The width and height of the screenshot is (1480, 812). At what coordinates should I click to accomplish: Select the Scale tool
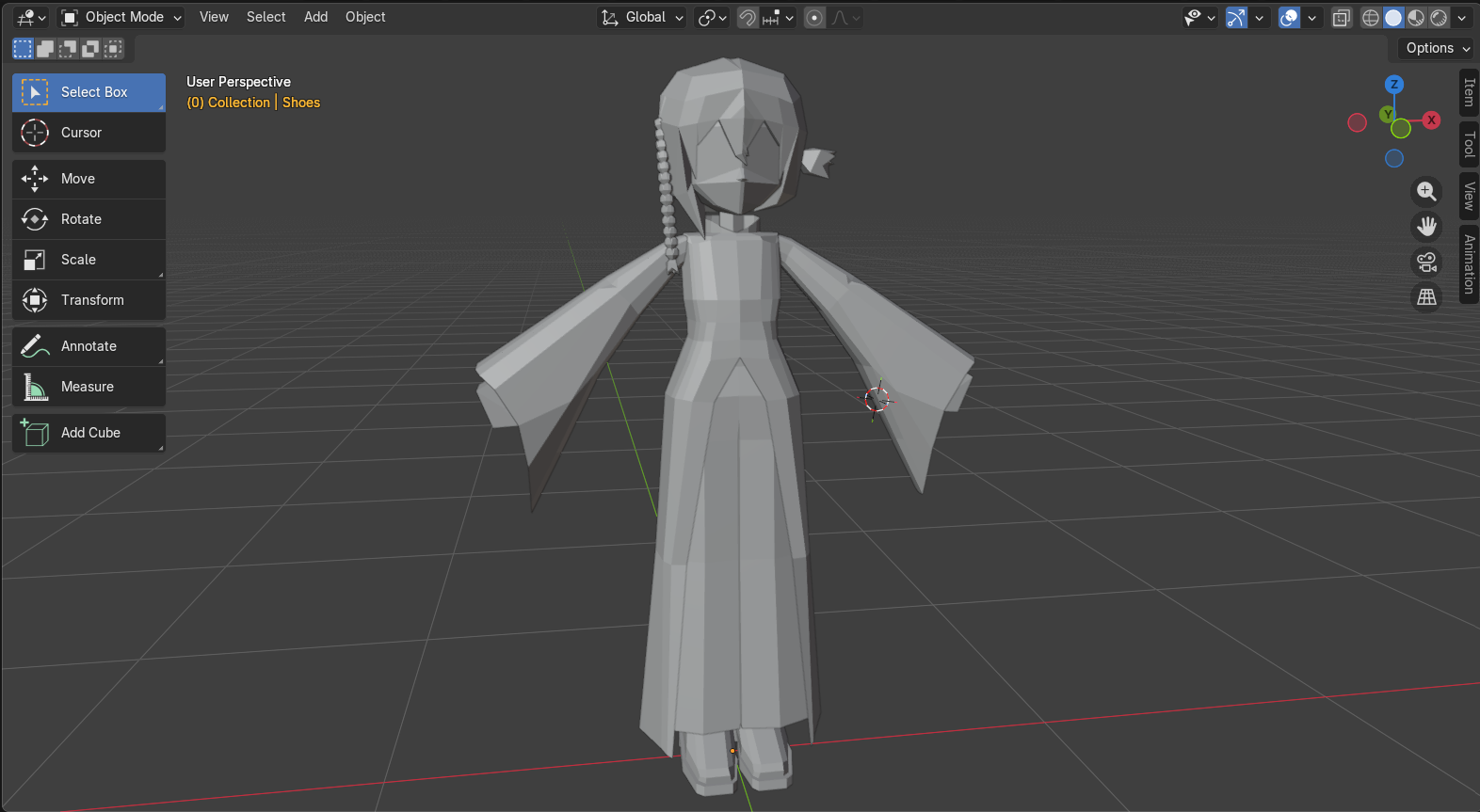[88, 260]
